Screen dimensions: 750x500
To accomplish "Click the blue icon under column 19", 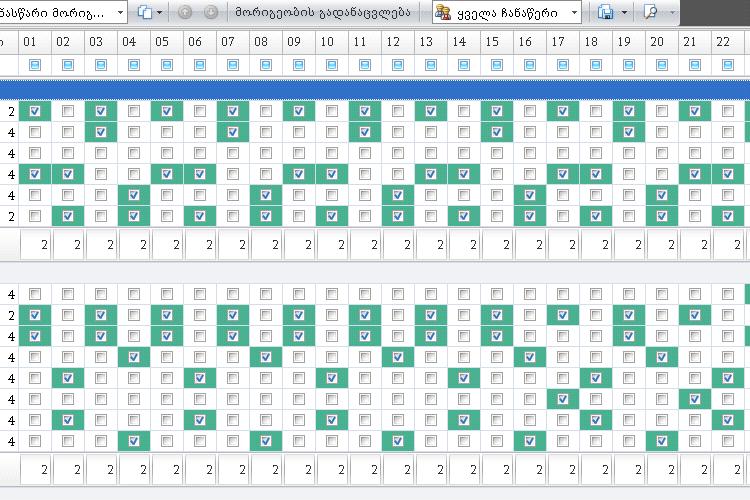I will click(629, 65).
